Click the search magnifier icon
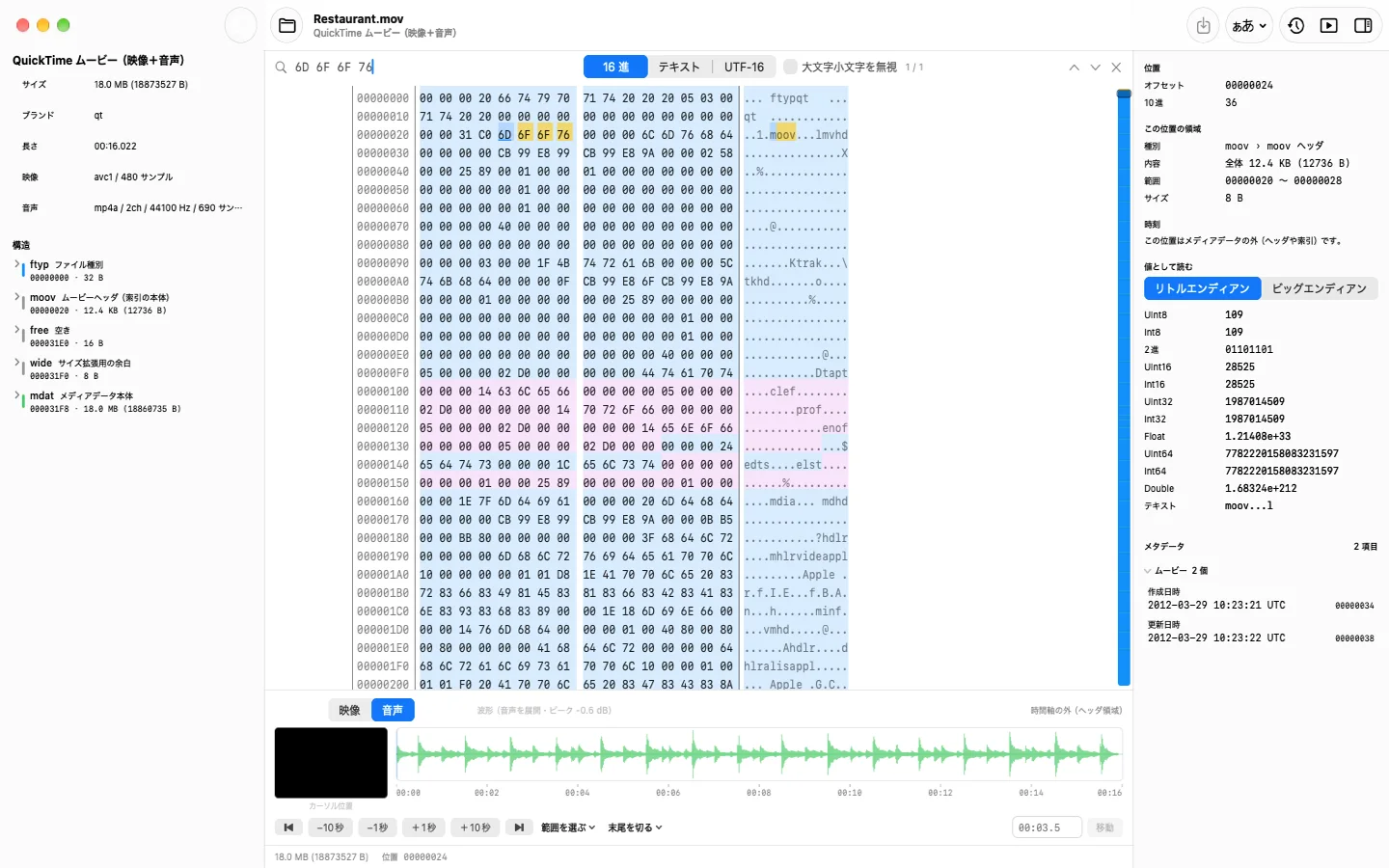 281,68
